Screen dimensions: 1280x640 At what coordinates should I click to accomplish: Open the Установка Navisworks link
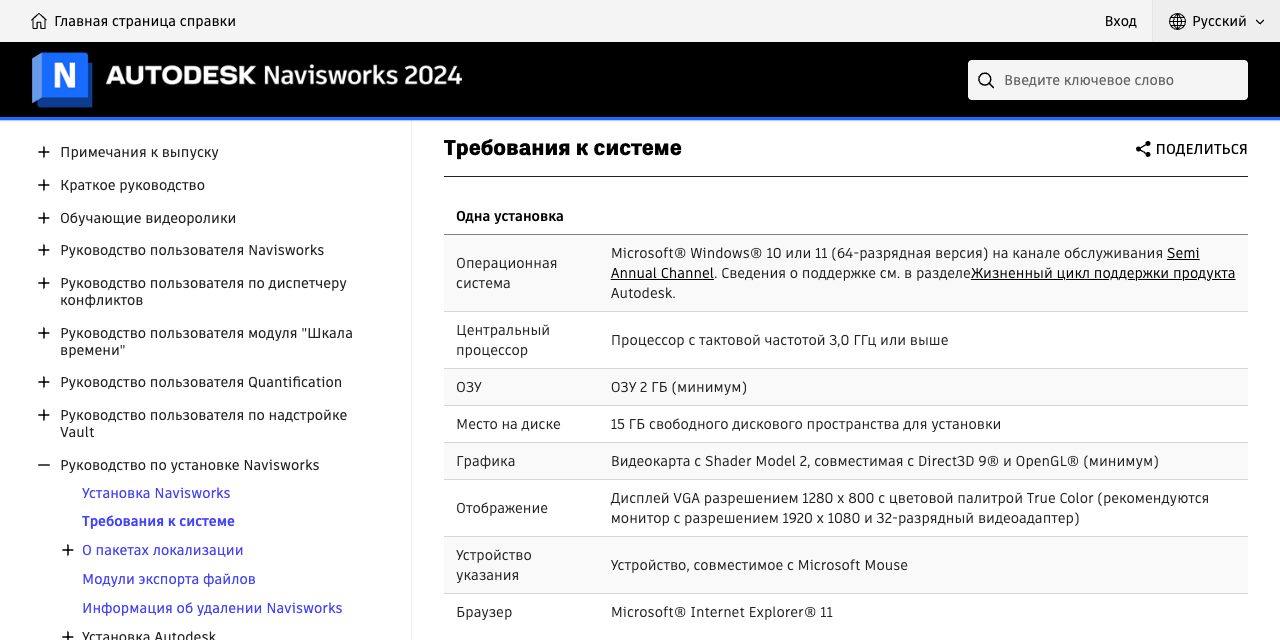click(x=156, y=493)
